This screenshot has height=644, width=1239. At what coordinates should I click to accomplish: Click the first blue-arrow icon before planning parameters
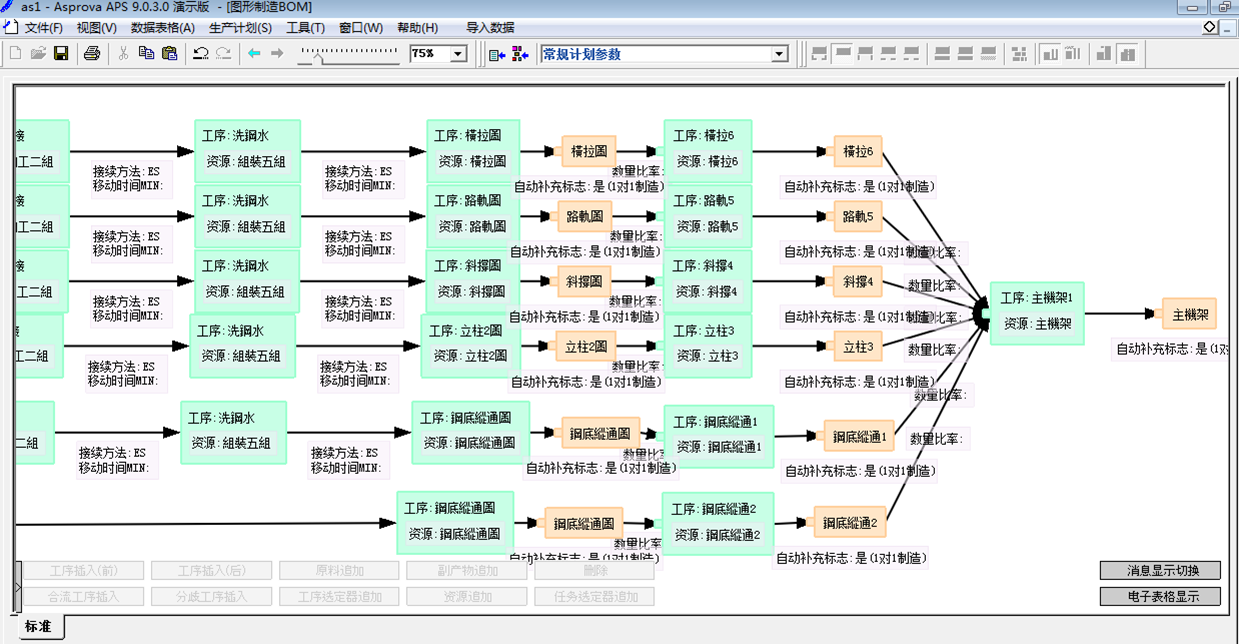497,53
